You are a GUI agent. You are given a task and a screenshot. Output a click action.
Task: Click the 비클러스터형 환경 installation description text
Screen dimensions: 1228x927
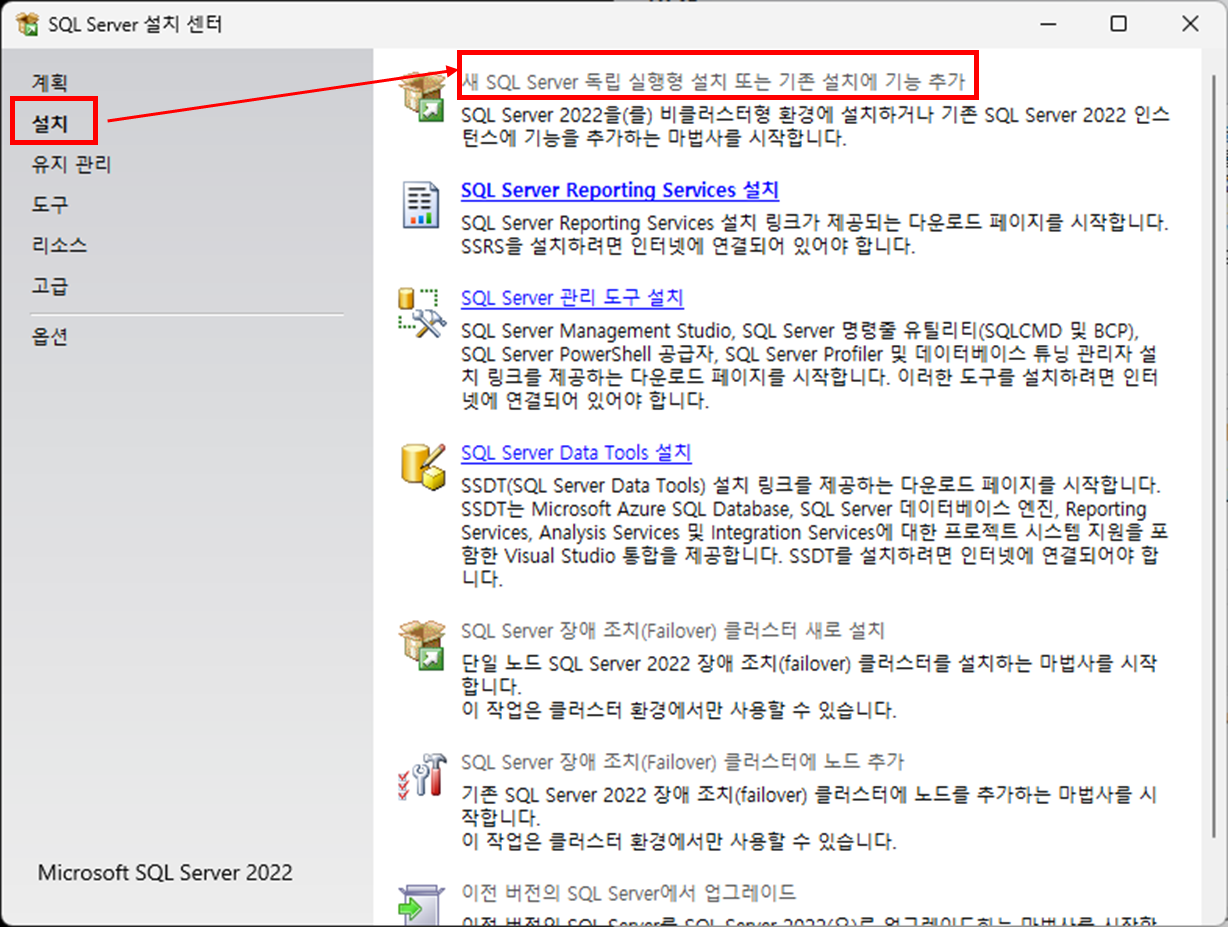(x=815, y=126)
